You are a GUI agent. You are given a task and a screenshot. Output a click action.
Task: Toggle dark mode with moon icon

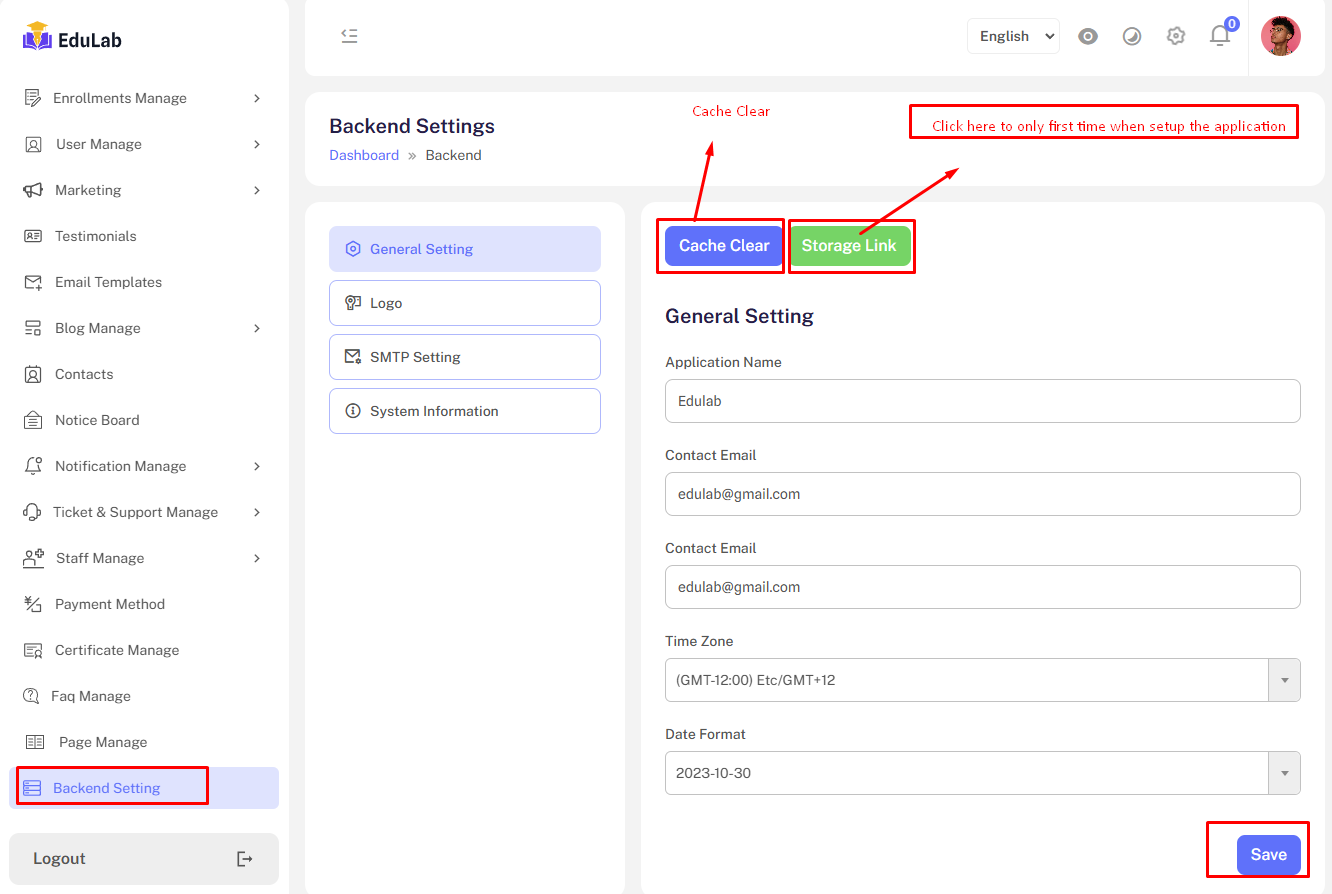[1131, 36]
